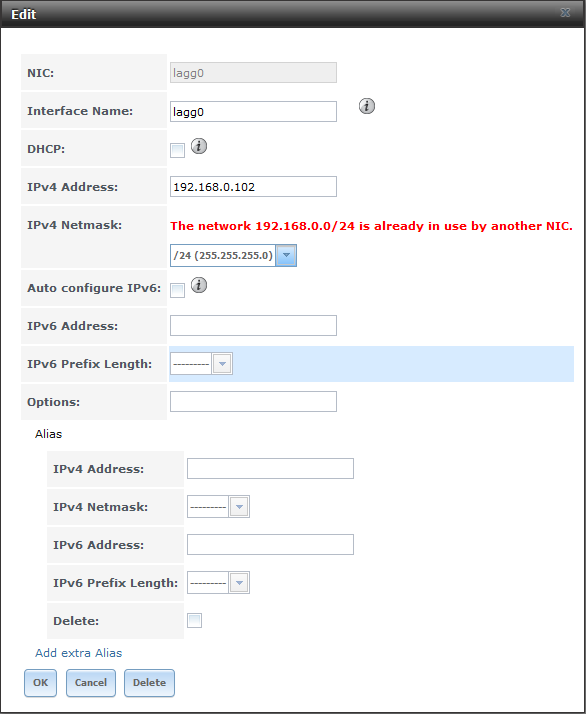Close the Edit dialog

(565, 13)
